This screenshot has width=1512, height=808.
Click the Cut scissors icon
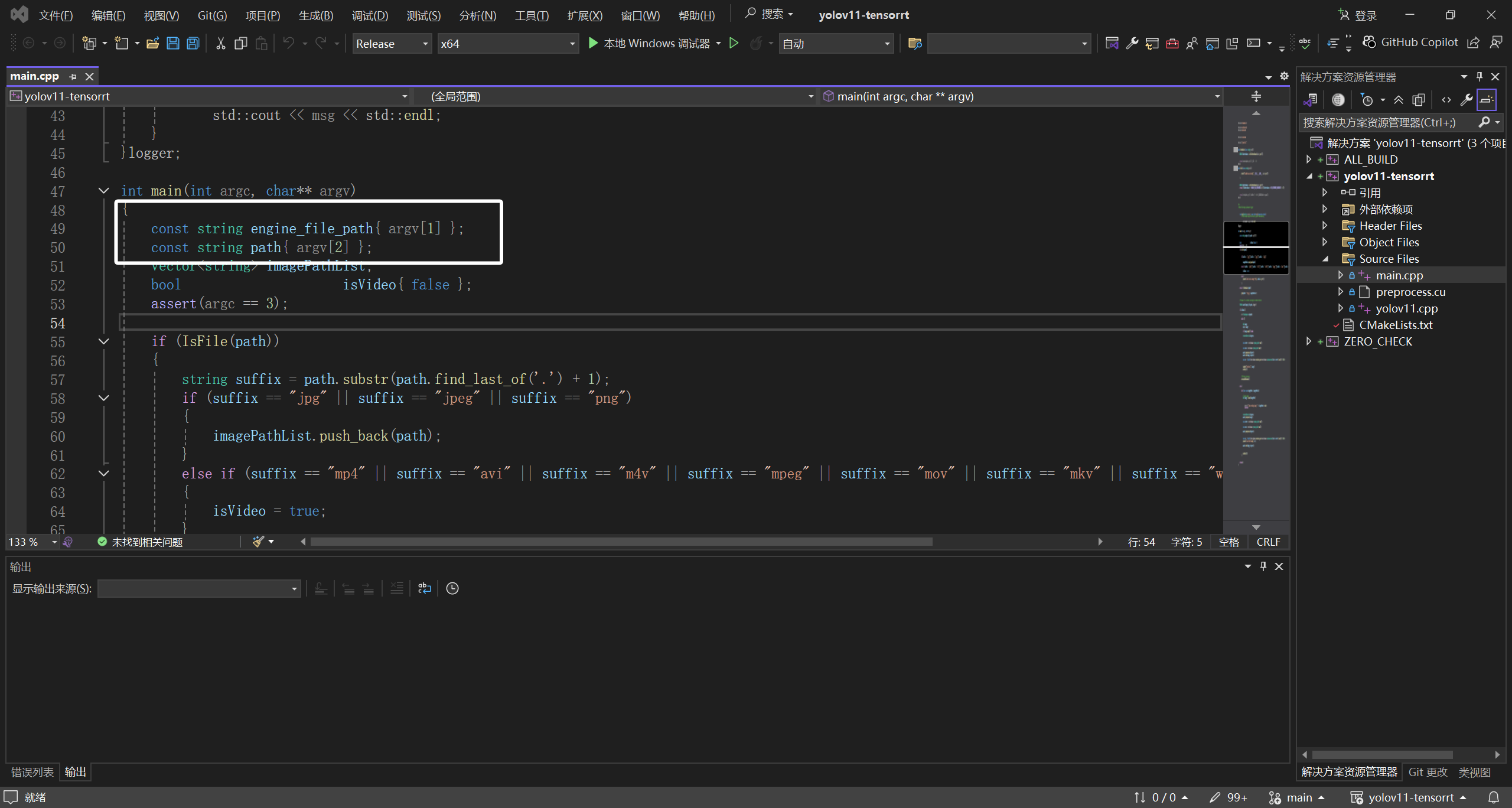click(x=220, y=43)
